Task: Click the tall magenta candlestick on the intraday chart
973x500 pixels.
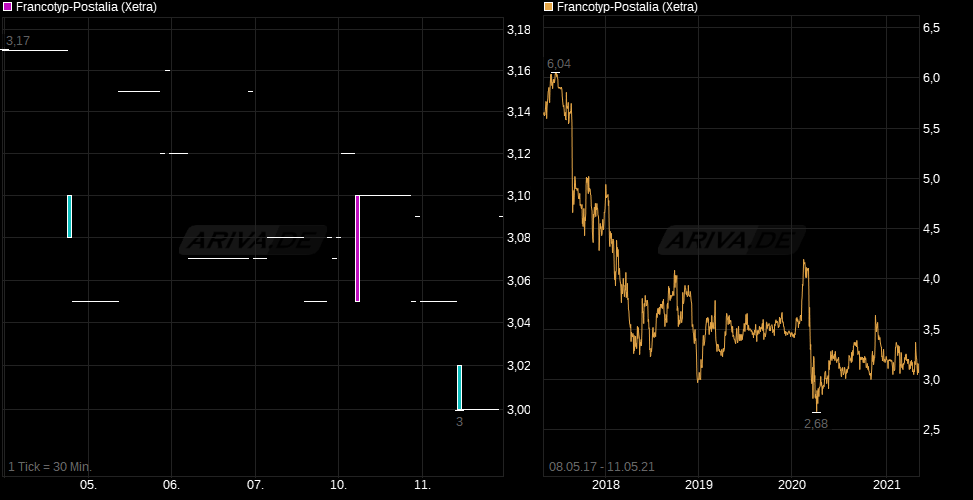Action: pos(357,248)
